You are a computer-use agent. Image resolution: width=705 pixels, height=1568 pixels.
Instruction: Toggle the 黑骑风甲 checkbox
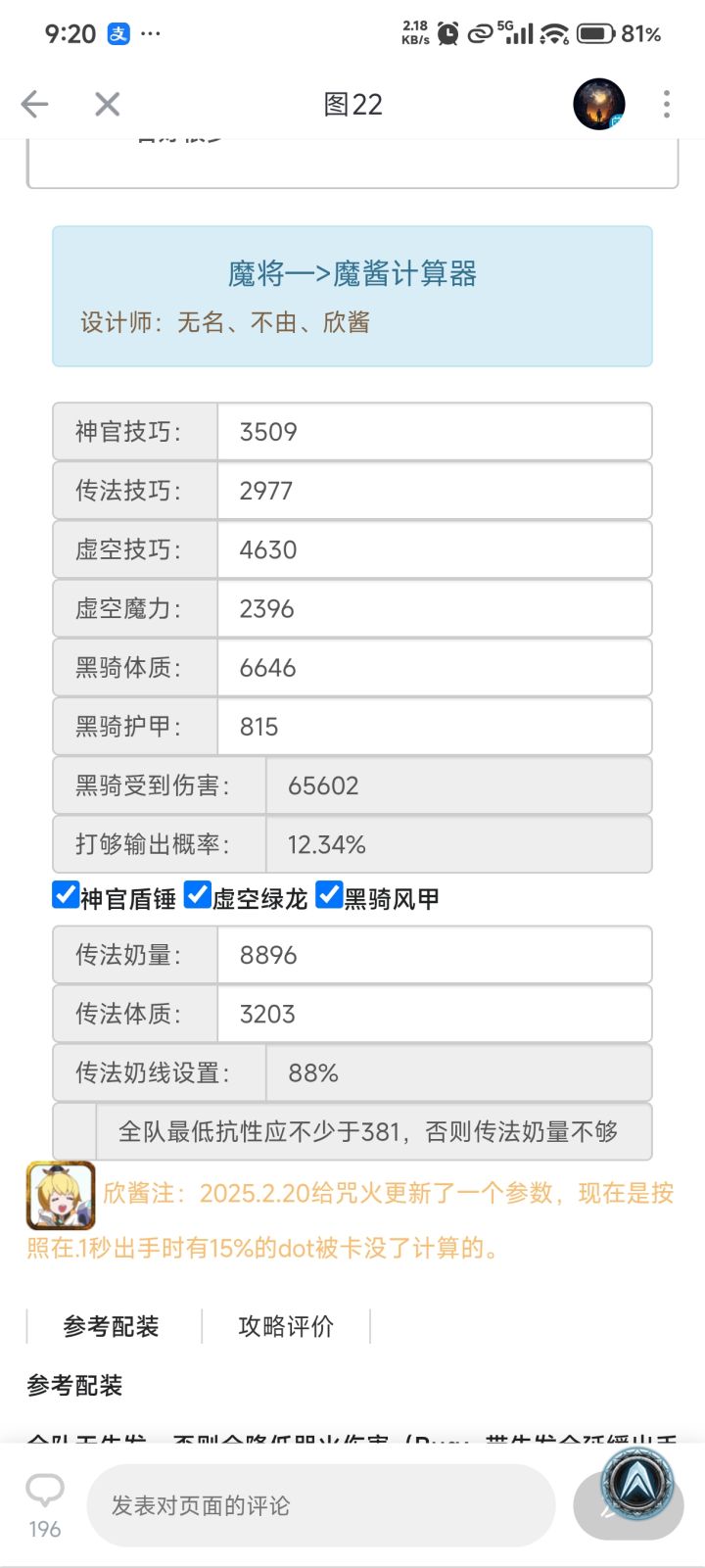pyautogui.click(x=329, y=895)
